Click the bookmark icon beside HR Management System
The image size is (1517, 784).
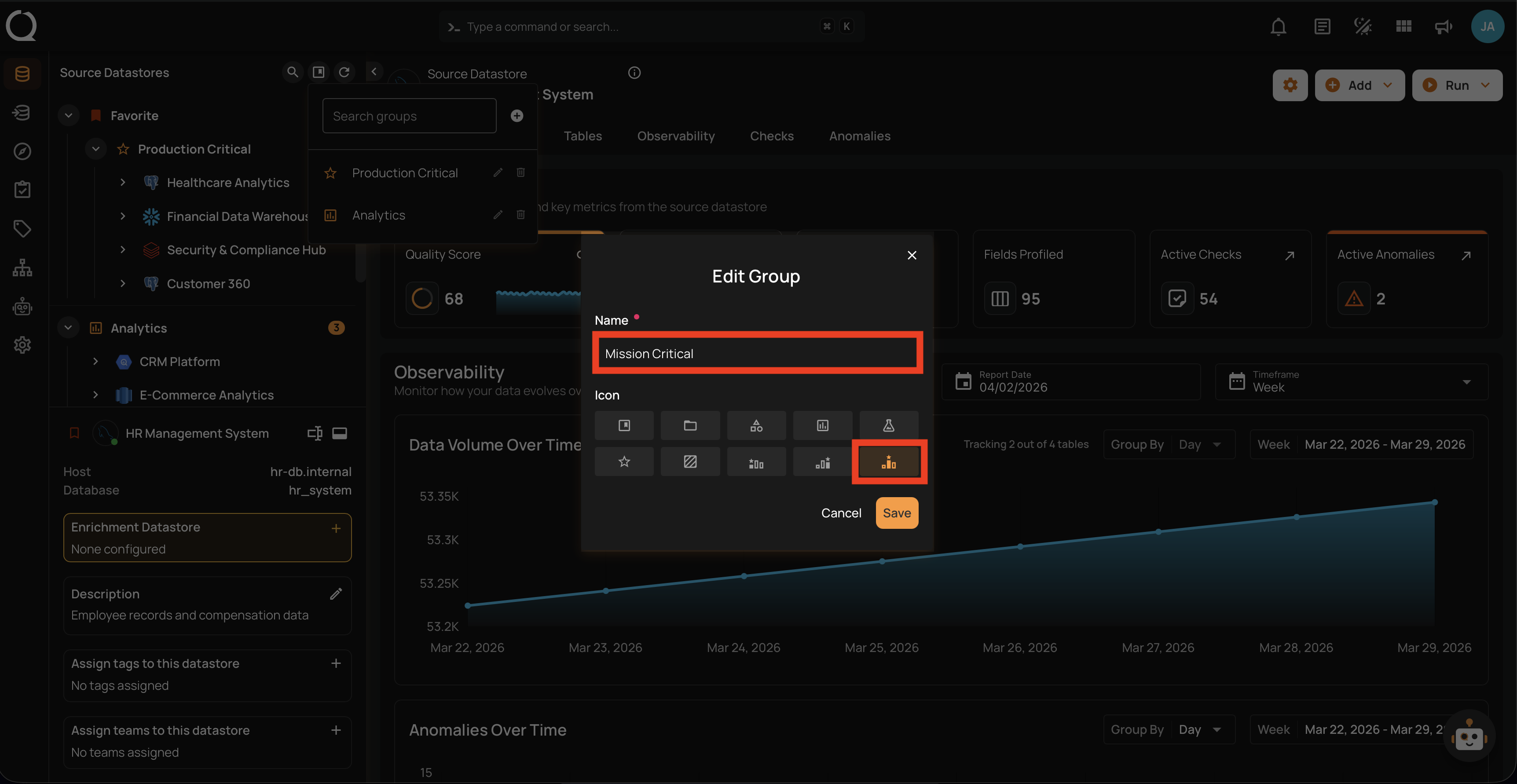click(x=74, y=433)
